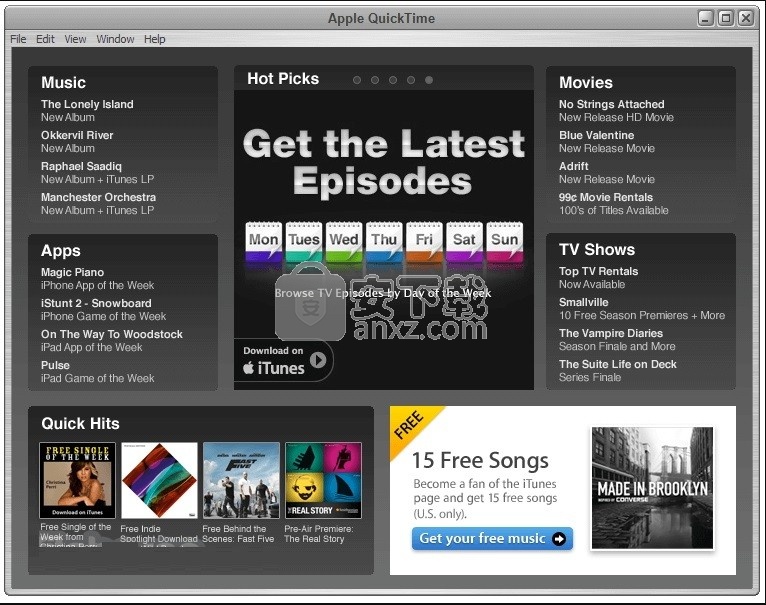Viewport: 766px width, 605px height.
Task: Open Manchester Orchestra album link
Action: [99, 204]
